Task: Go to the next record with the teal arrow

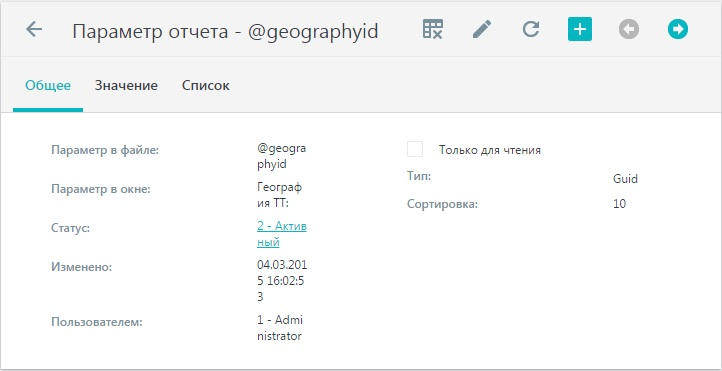Action: click(x=678, y=29)
